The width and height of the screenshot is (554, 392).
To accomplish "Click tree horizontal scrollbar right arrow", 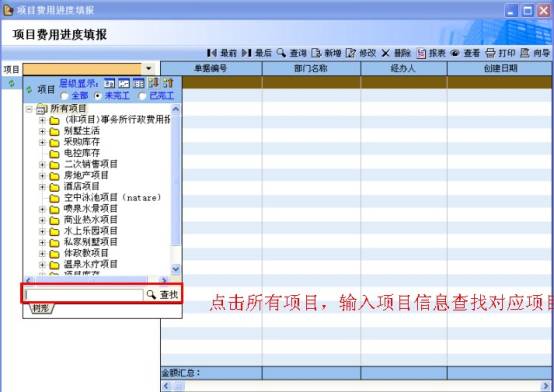I will tap(164, 280).
